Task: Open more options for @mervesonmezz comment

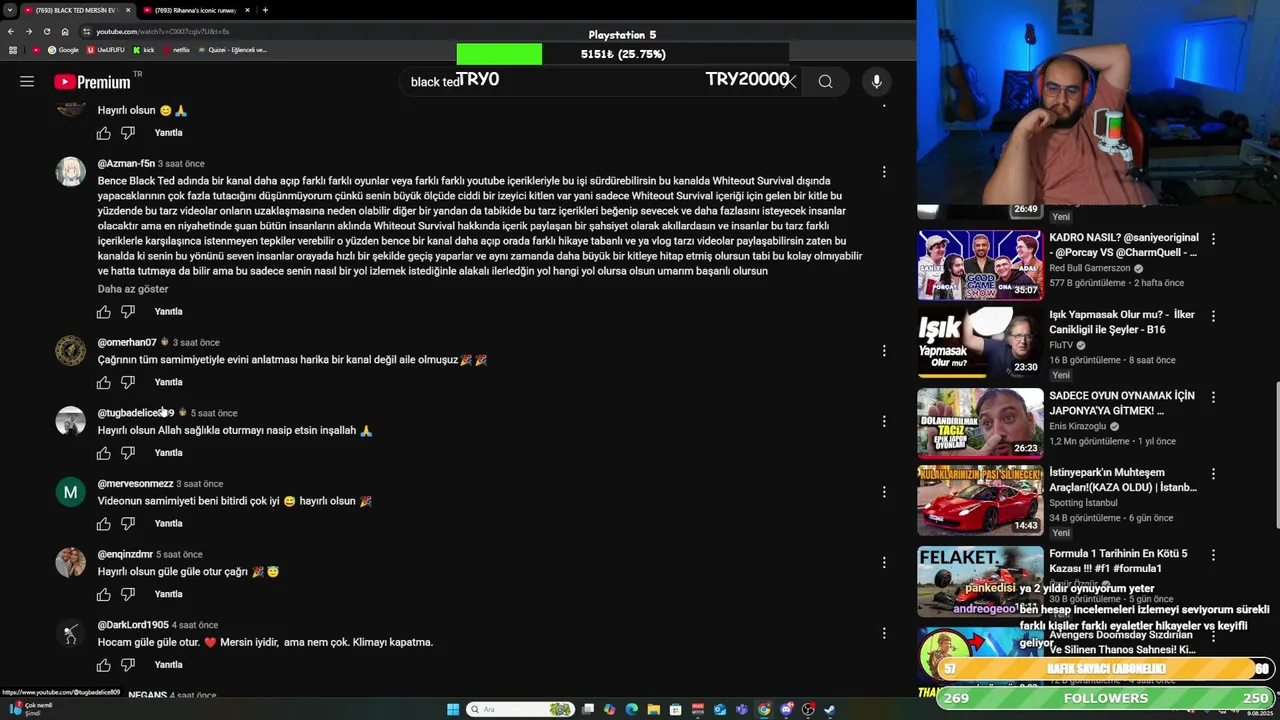Action: 884,491
